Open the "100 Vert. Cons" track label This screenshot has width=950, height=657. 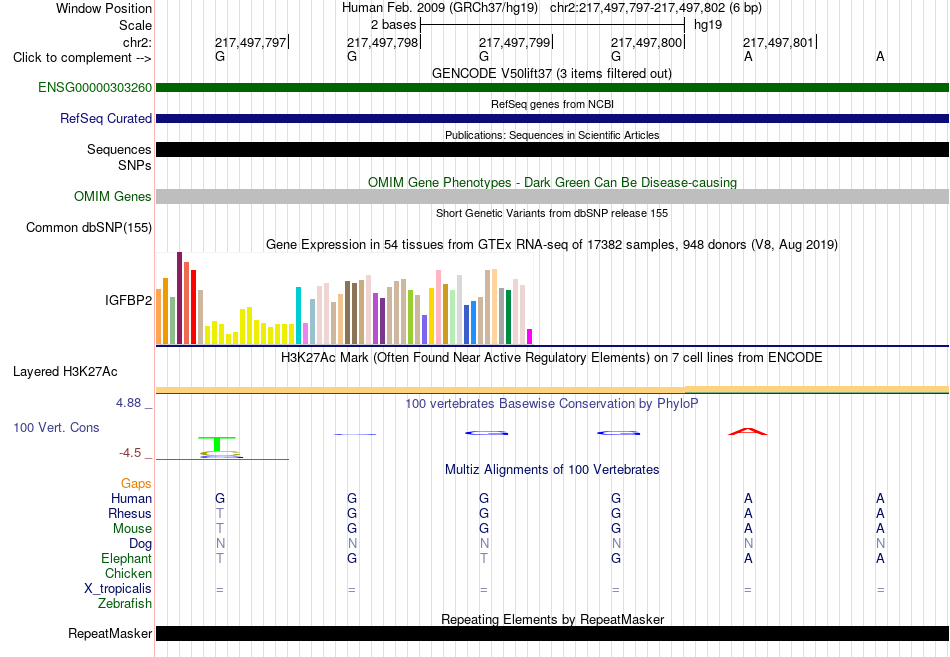click(x=56, y=427)
